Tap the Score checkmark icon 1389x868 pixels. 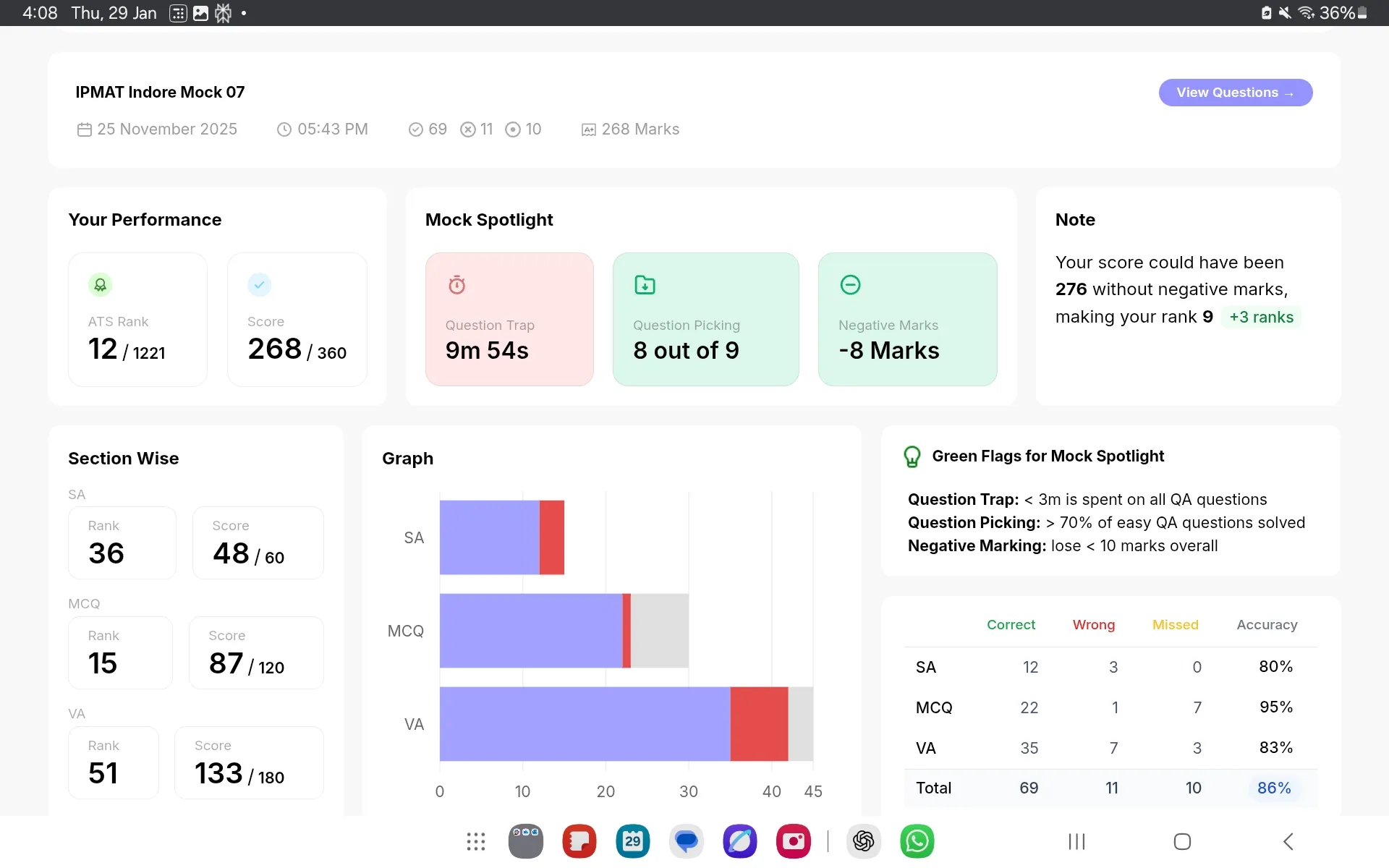click(x=259, y=285)
